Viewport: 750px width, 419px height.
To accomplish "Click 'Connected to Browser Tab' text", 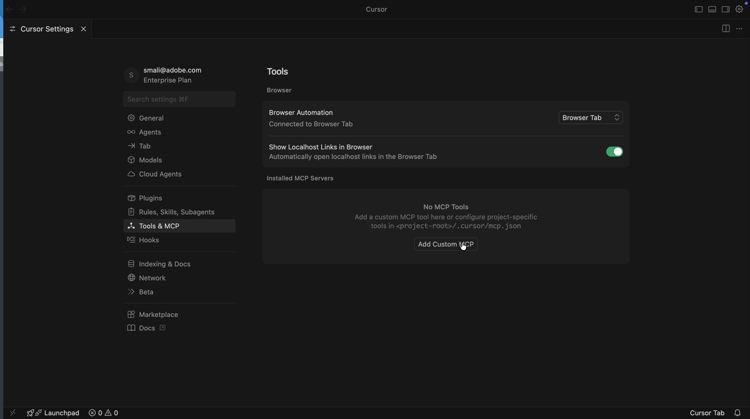I will coord(310,124).
